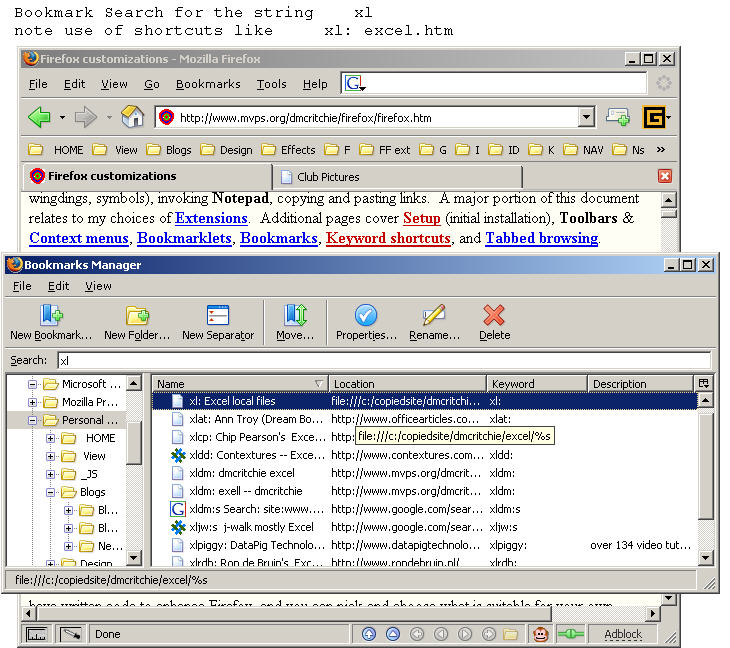Select the Firefox customizations tab
This screenshot has width=730, height=648.
pyautogui.click(x=147, y=176)
